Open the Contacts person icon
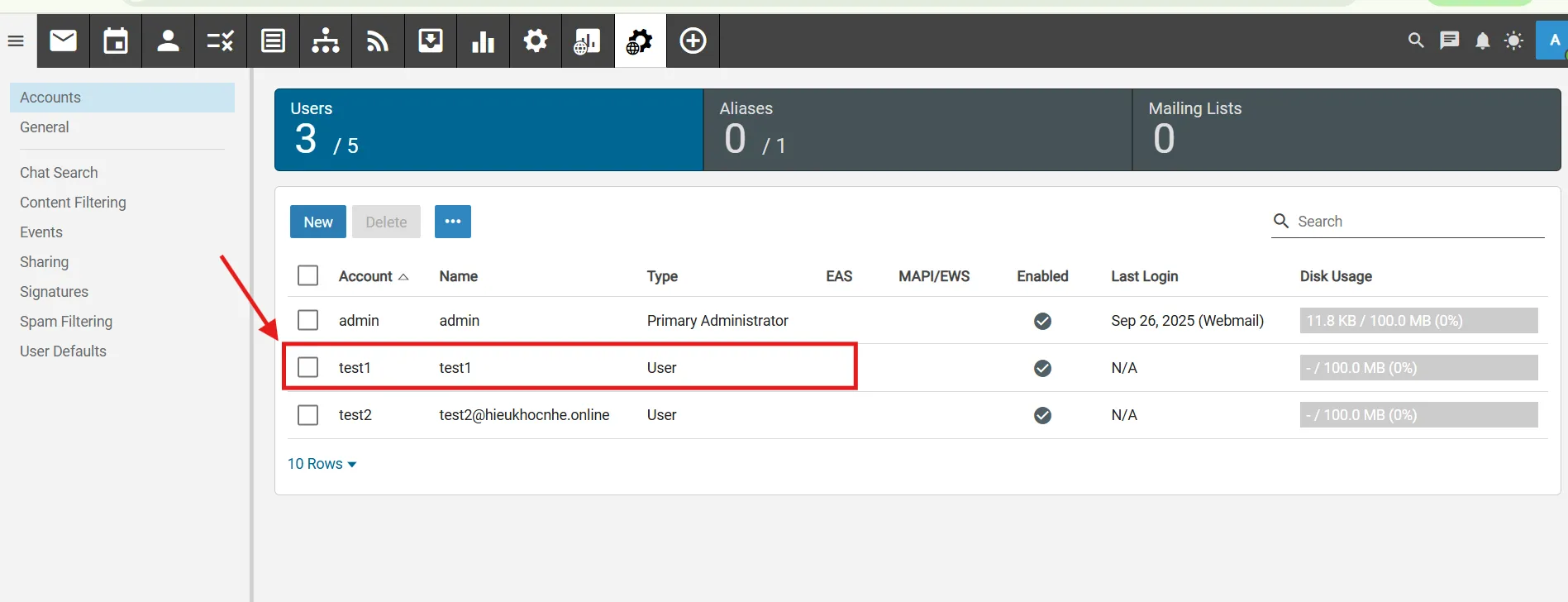1568x602 pixels. [168, 41]
